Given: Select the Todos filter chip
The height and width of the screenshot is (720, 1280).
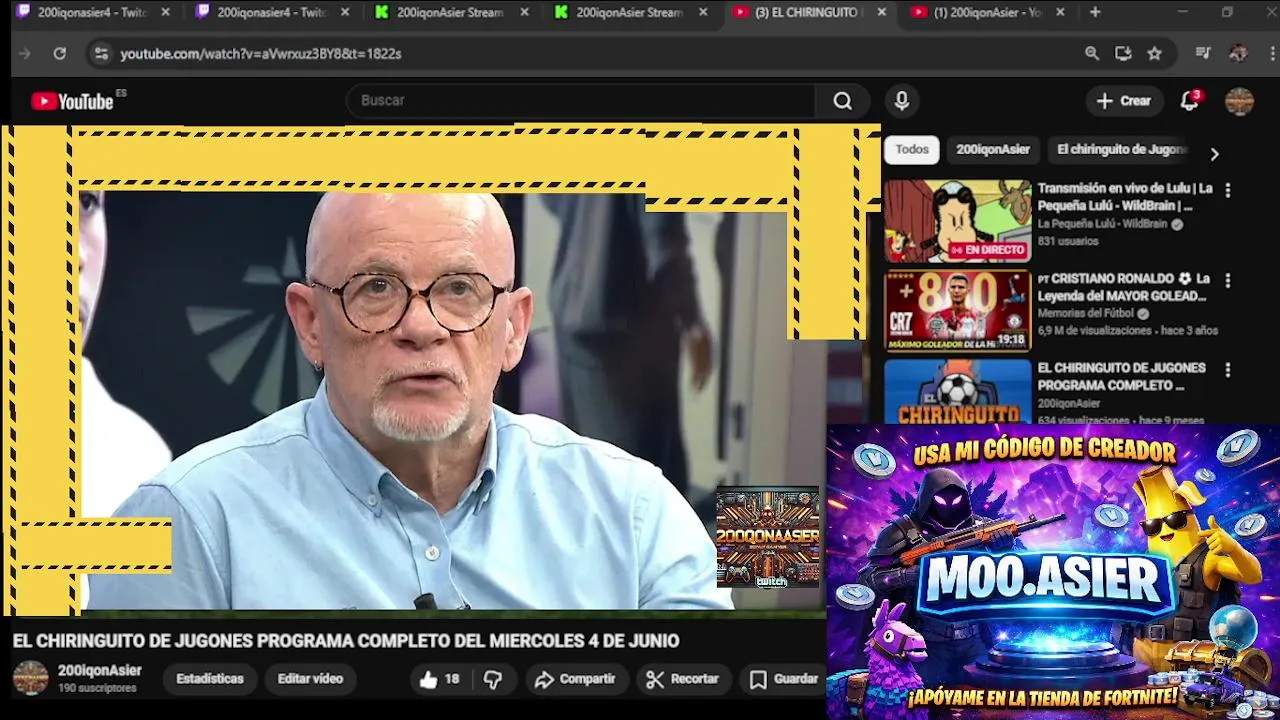Looking at the screenshot, I should [912, 149].
